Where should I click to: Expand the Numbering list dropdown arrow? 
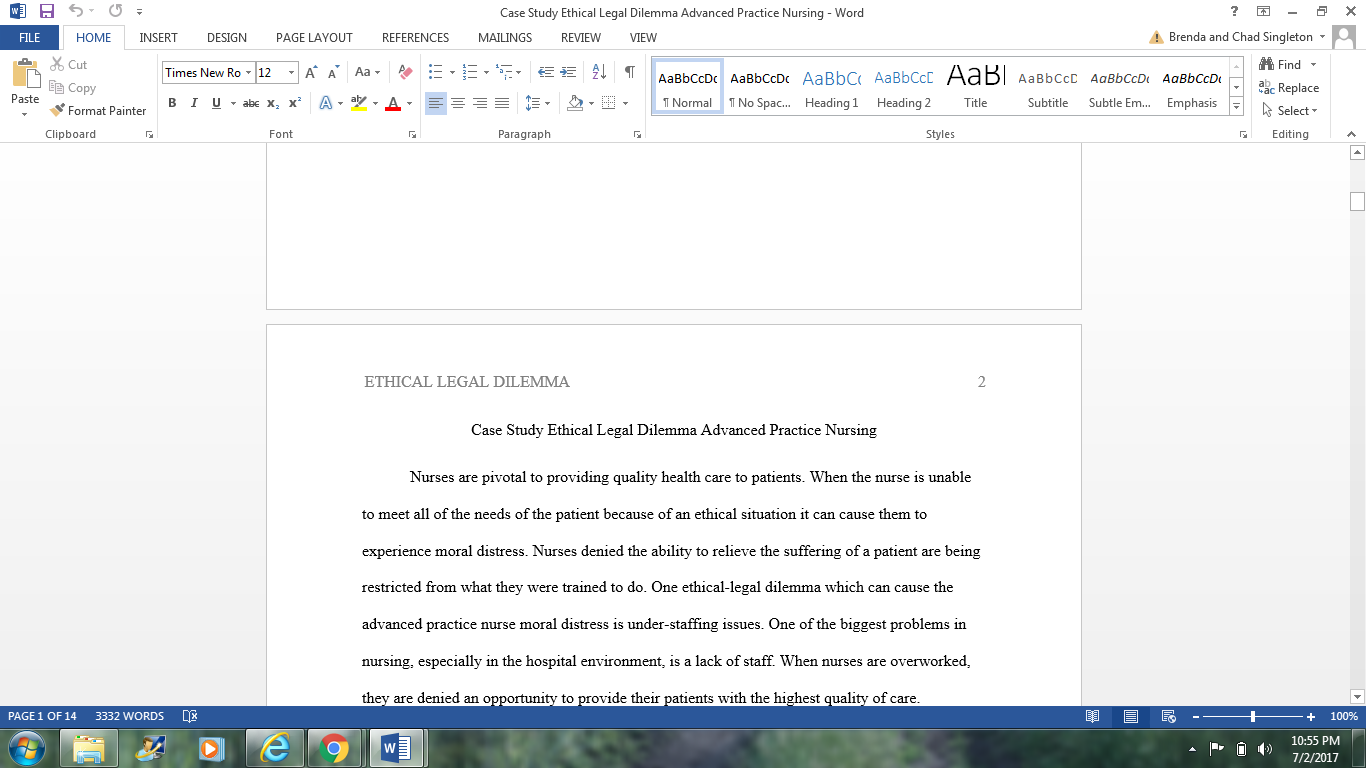(486, 72)
